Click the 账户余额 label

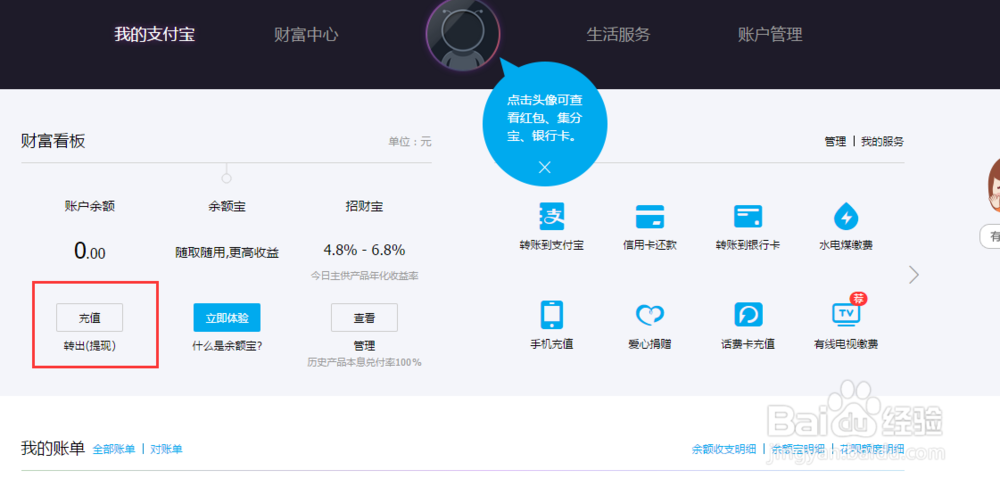90,207
